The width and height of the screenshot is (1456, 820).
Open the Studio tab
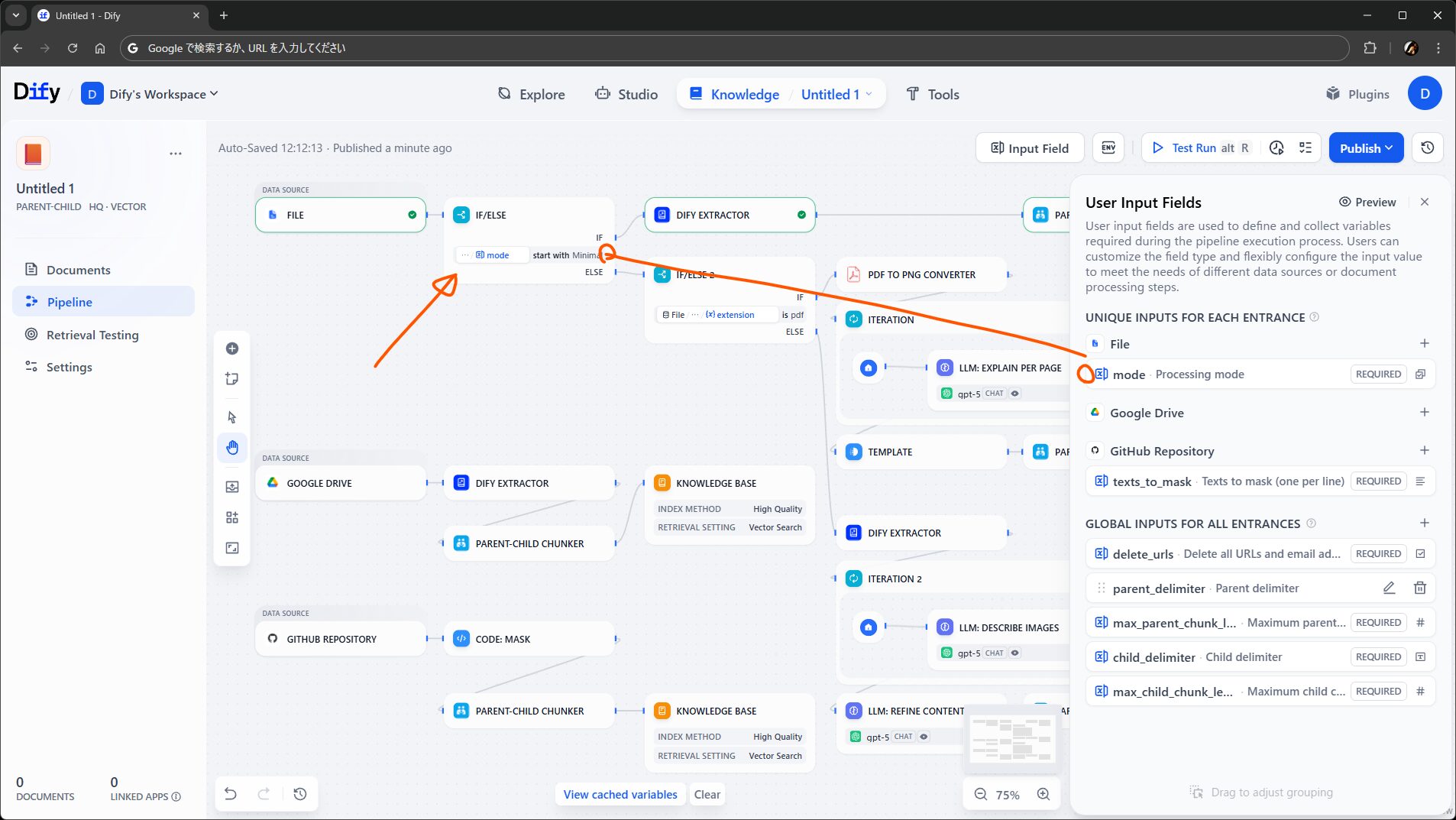[626, 94]
